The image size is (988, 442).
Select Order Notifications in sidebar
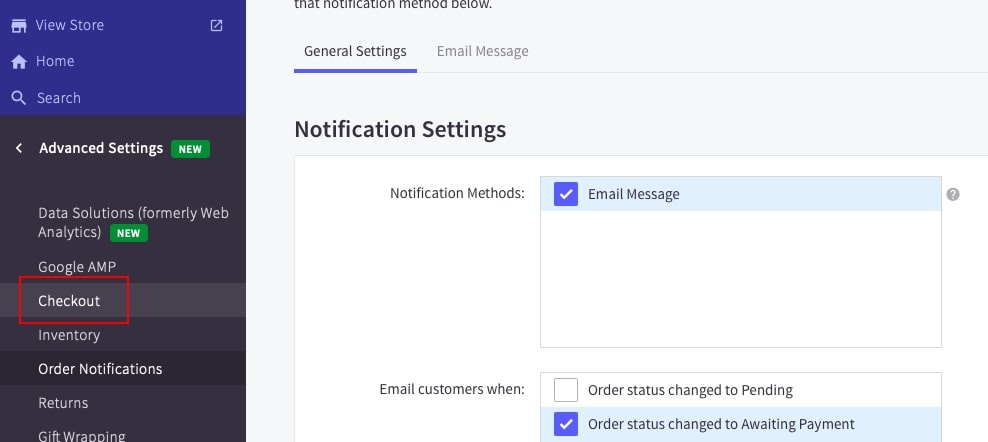point(100,369)
